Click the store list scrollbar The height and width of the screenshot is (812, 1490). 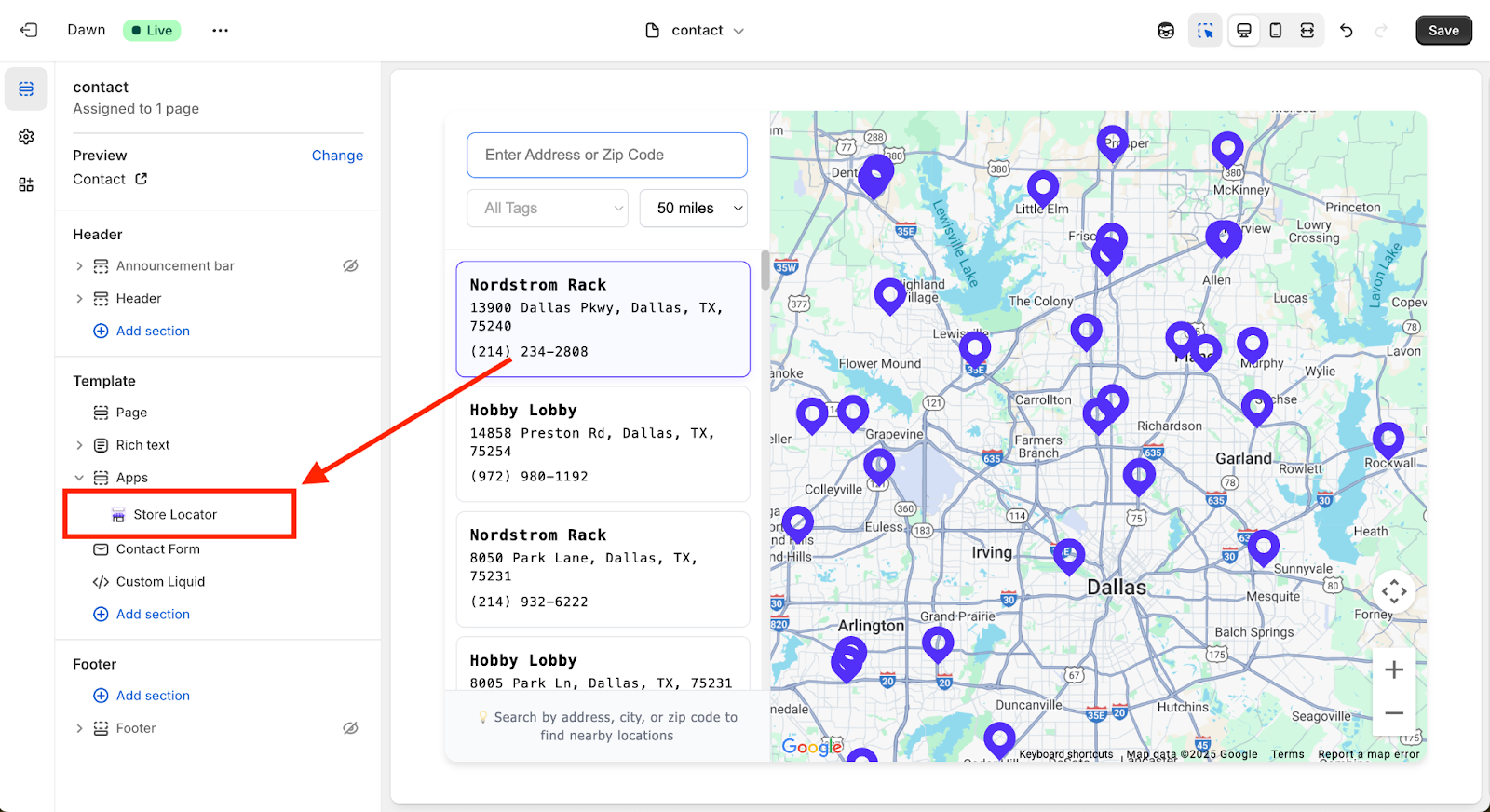(765, 270)
